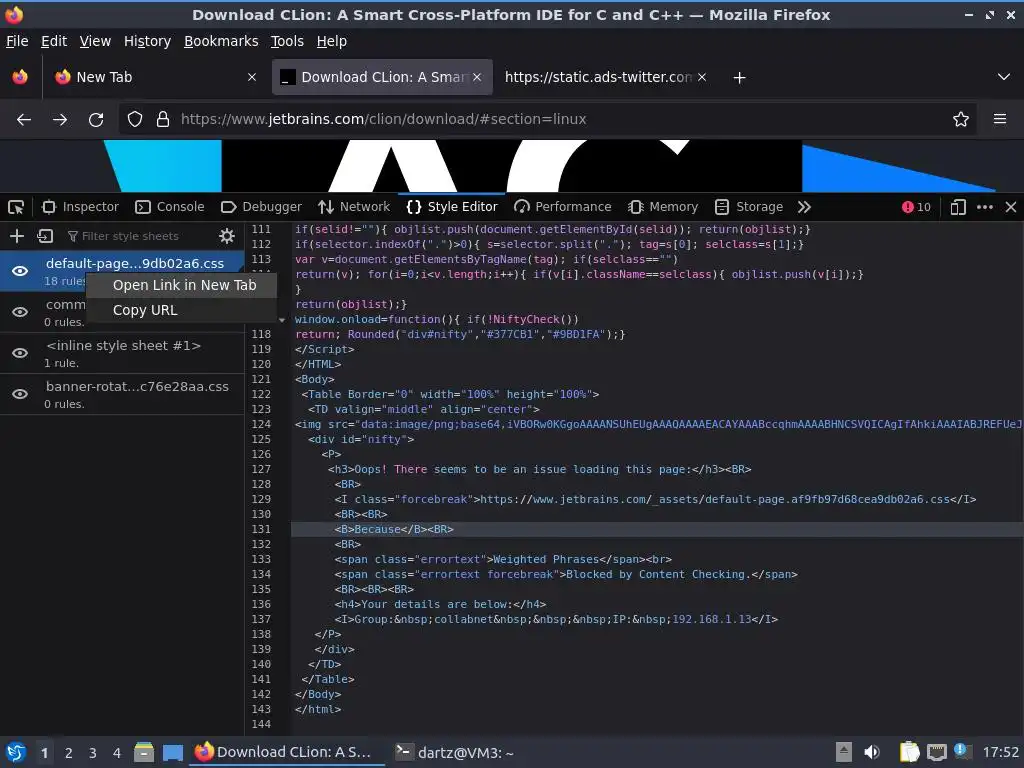Switch to workspace 3
Viewport: 1024px width, 768px height.
click(x=93, y=753)
